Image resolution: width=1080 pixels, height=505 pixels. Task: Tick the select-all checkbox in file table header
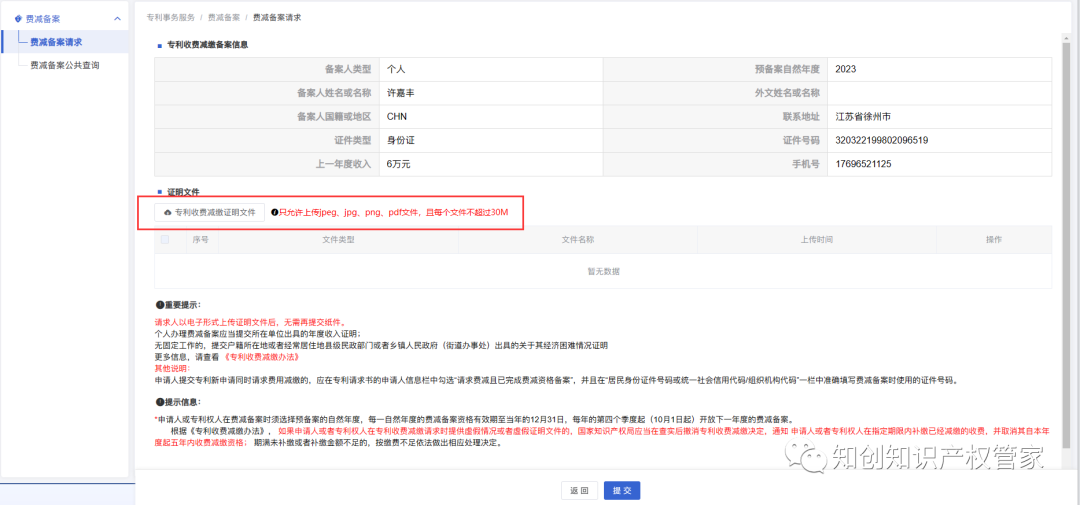165,240
